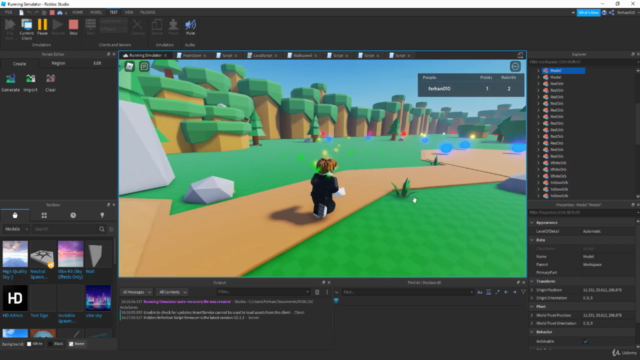Close the Terrain Editor panel
Screen dimensions: 640x360
114,54
